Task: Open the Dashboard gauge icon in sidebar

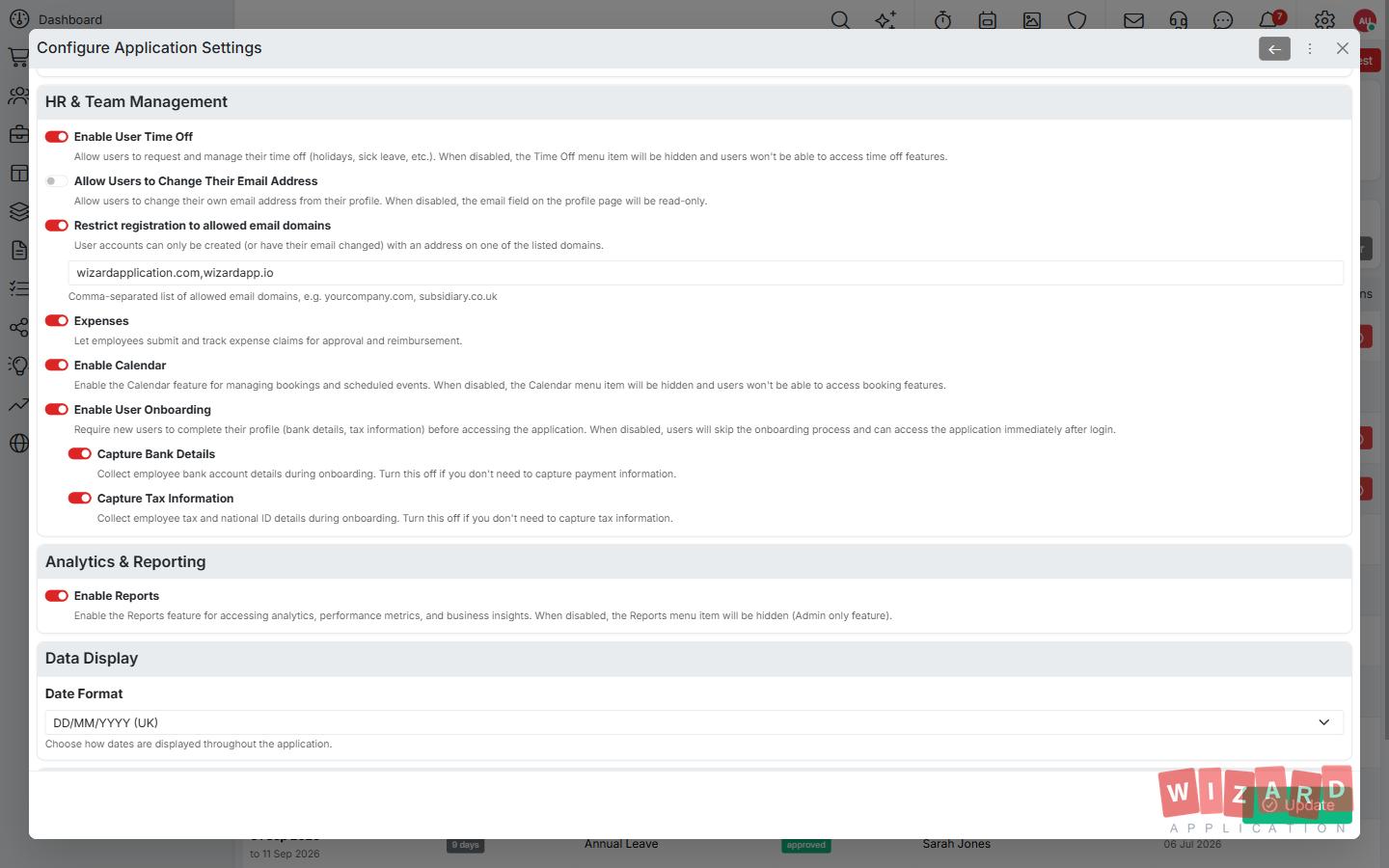Action: click(19, 19)
